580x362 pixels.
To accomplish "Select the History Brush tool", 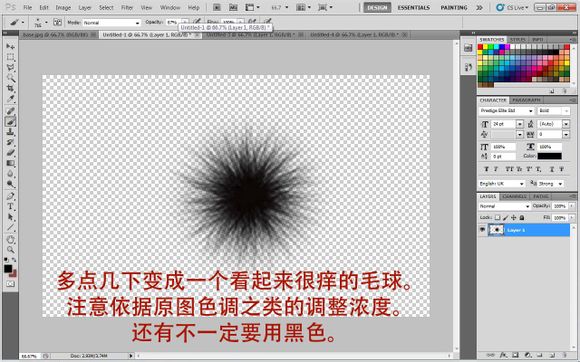I will click(10, 142).
